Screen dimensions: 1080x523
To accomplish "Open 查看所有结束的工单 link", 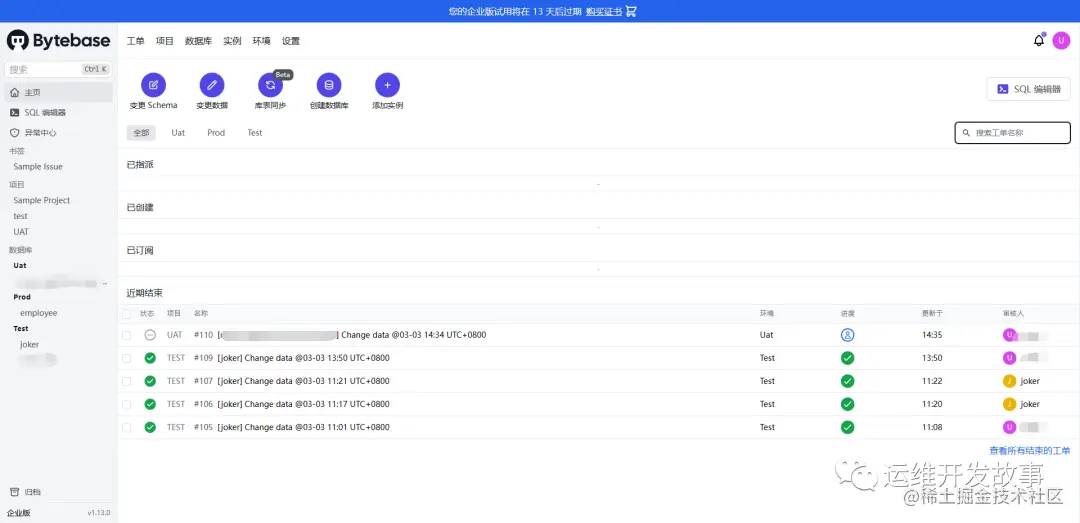I will (1030, 451).
